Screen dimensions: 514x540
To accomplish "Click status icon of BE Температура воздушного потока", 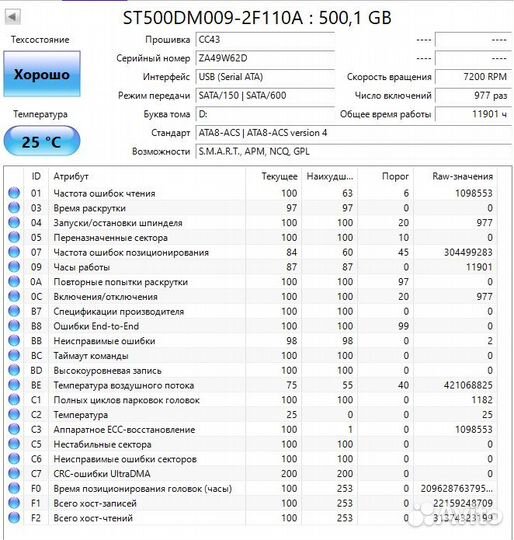I will pos(14,385).
